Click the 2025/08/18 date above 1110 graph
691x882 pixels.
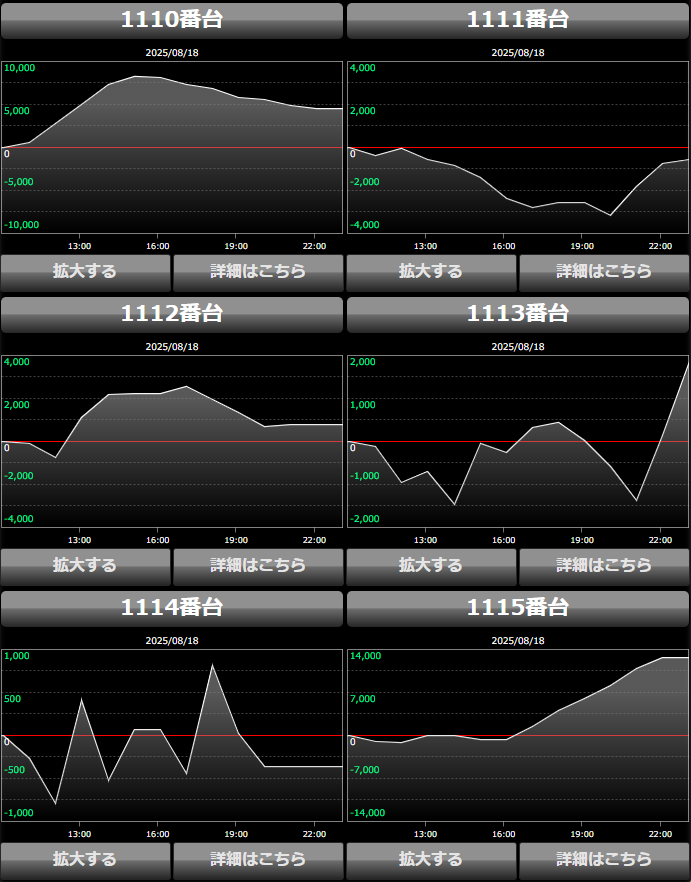tap(172, 53)
